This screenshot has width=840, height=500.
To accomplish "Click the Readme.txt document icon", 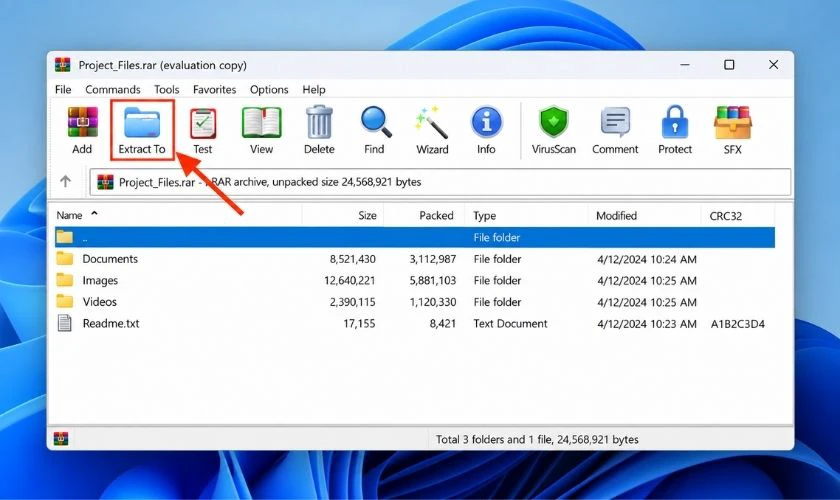I will coord(65,323).
